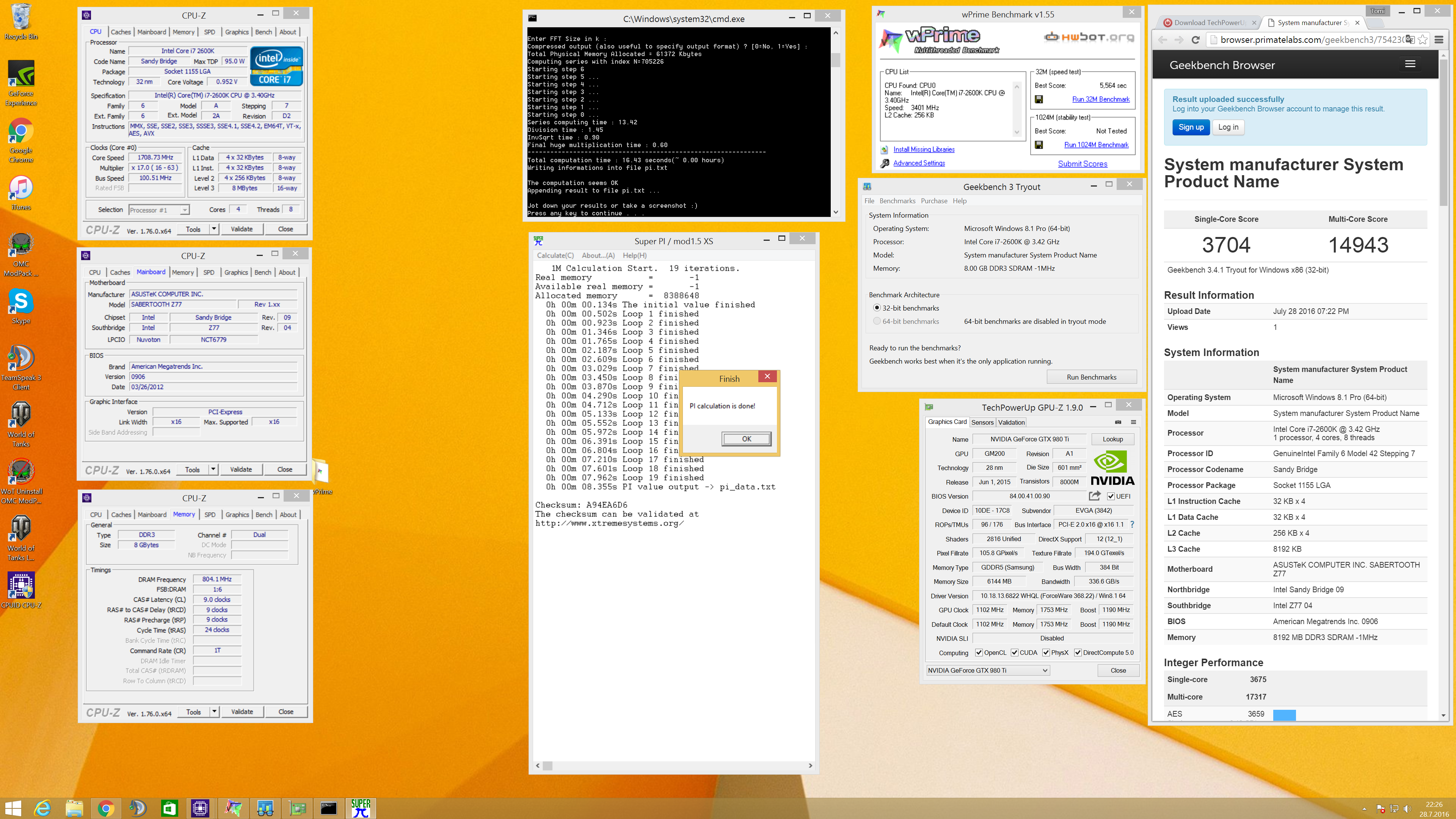The width and height of the screenshot is (1456, 819).
Task: Click the Bus Interface question mark icon
Action: 1132,524
